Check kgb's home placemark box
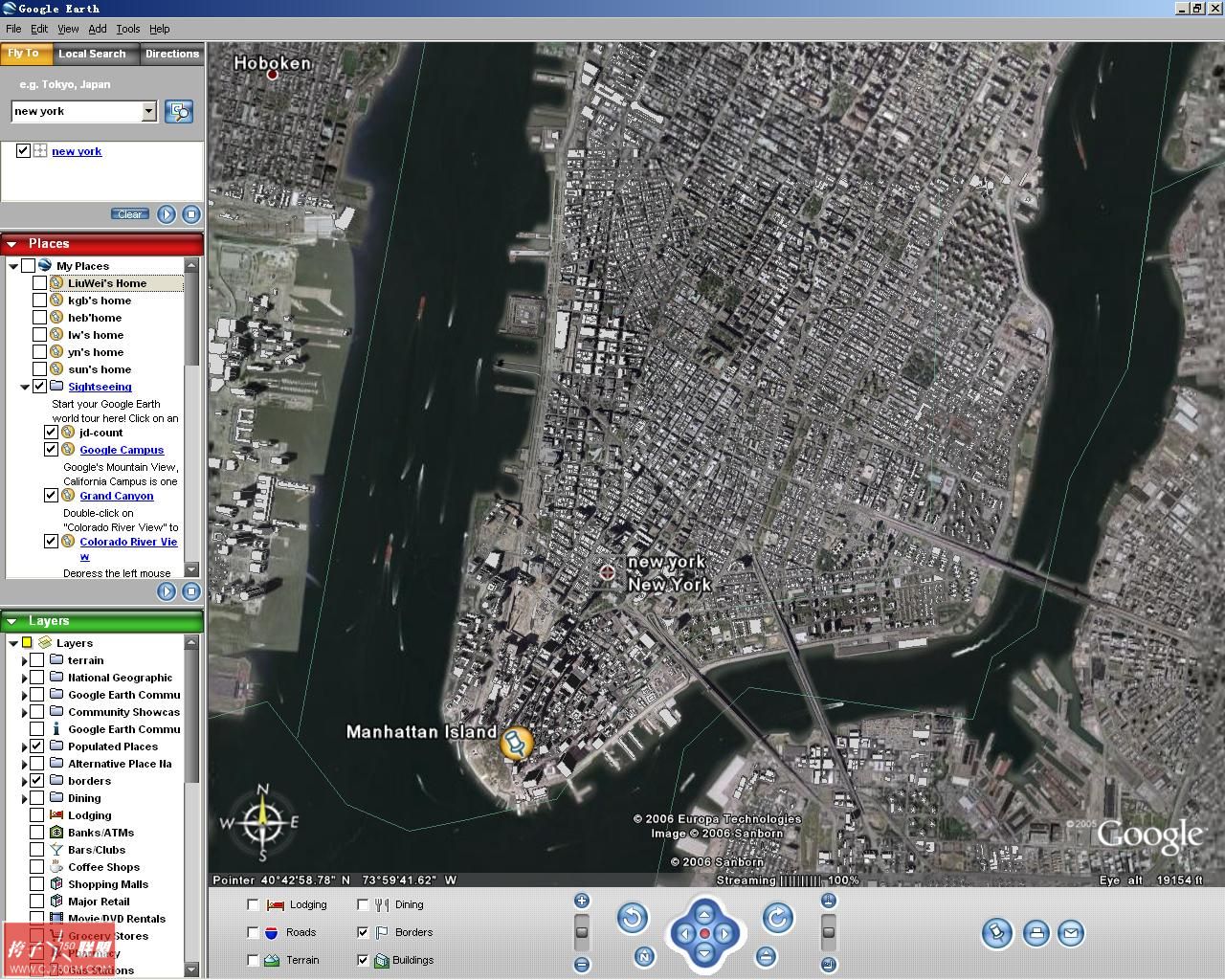1225x980 pixels. pos(39,301)
